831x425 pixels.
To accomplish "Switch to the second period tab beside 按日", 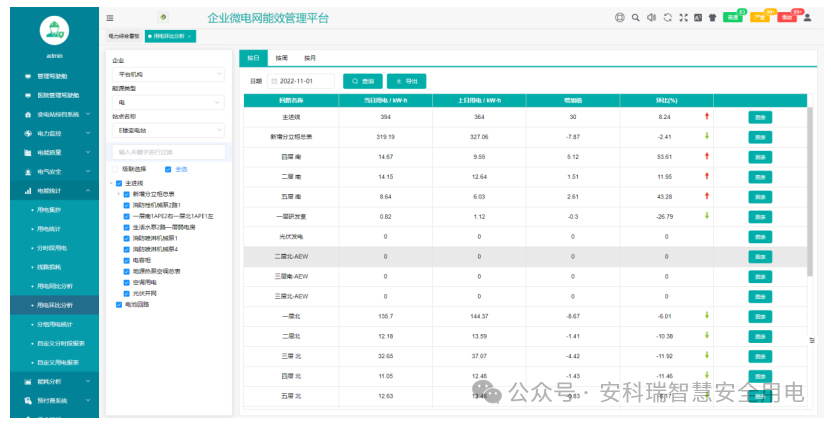I will (281, 58).
